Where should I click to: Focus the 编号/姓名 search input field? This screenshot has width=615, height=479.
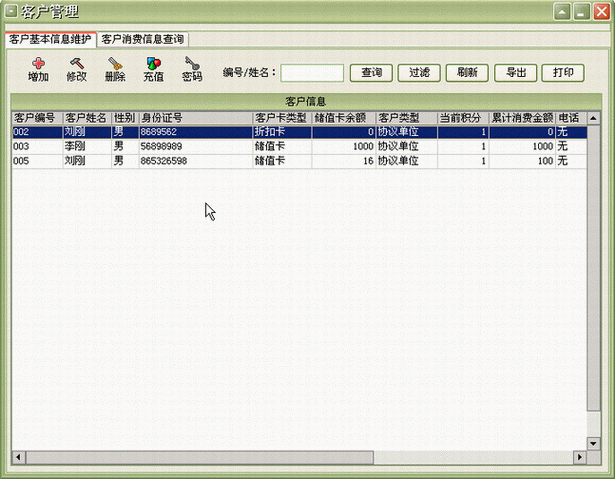tap(313, 73)
